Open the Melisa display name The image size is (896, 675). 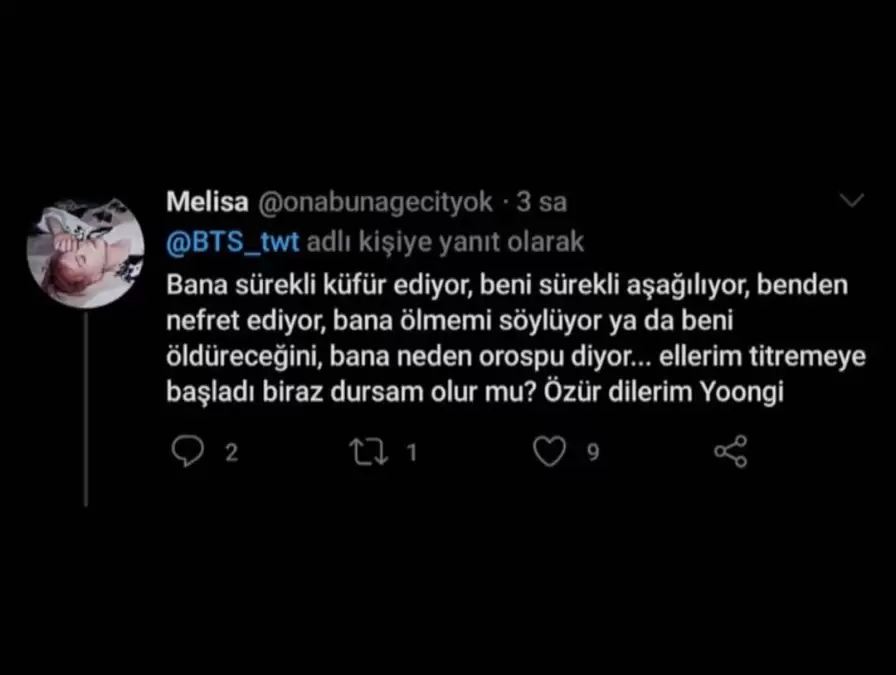pyautogui.click(x=207, y=202)
